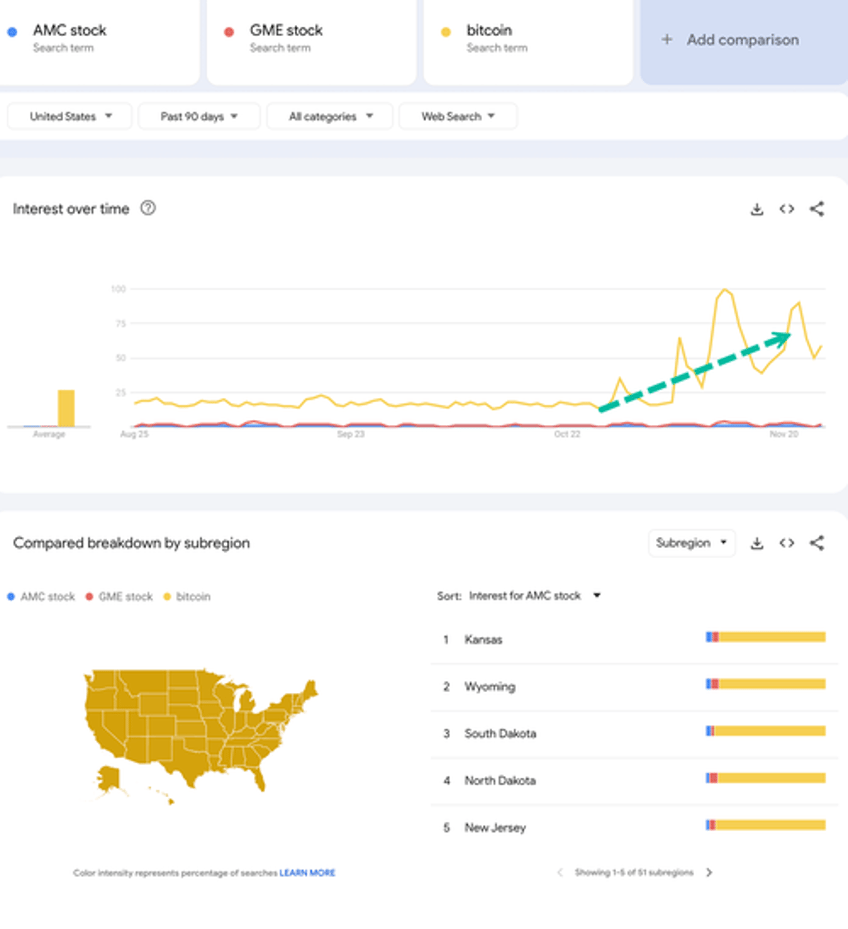The height and width of the screenshot is (929, 848).
Task: Open the Past 90 days time range dropdown
Action: tap(199, 116)
